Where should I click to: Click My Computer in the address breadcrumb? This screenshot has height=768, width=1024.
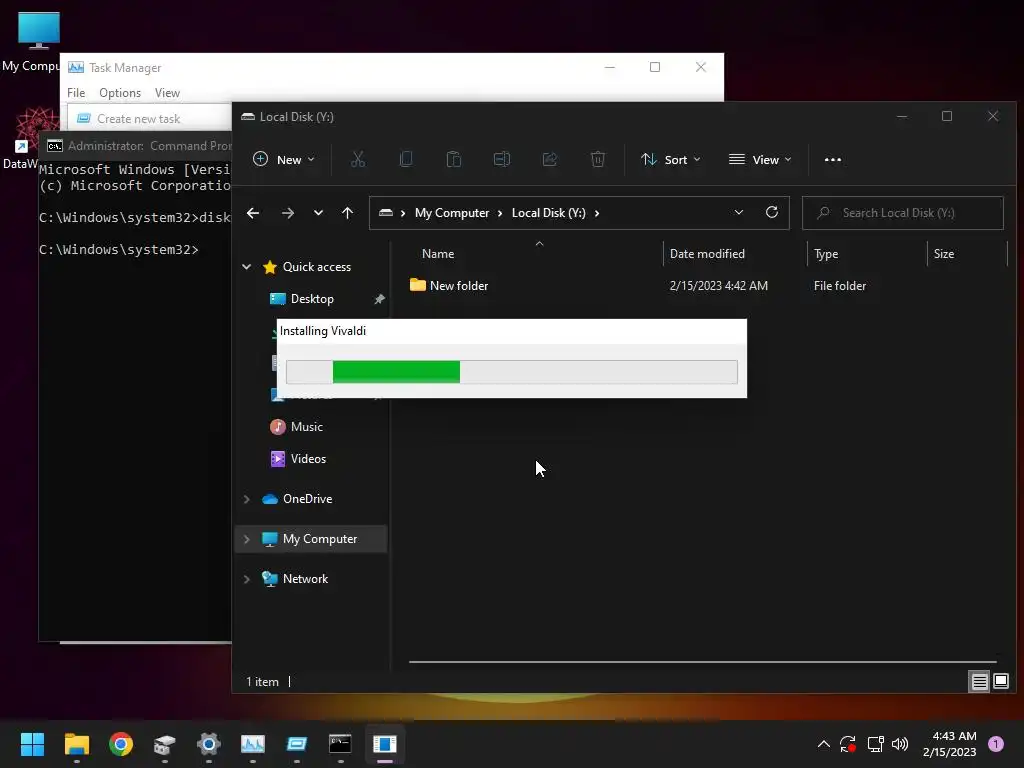tap(452, 213)
